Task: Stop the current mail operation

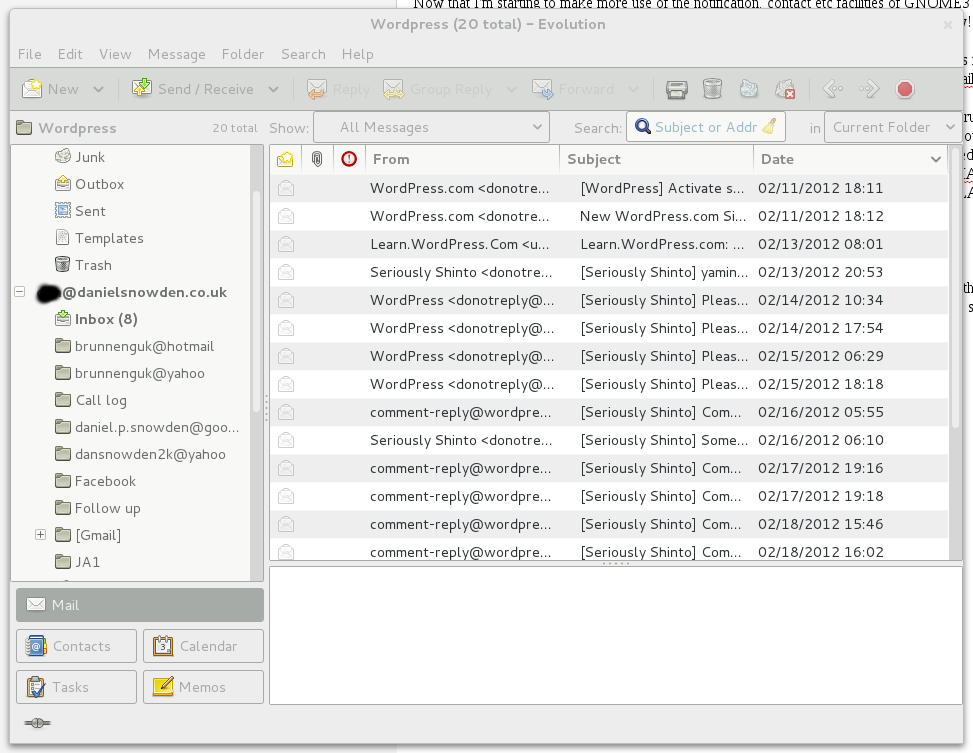Action: click(904, 89)
